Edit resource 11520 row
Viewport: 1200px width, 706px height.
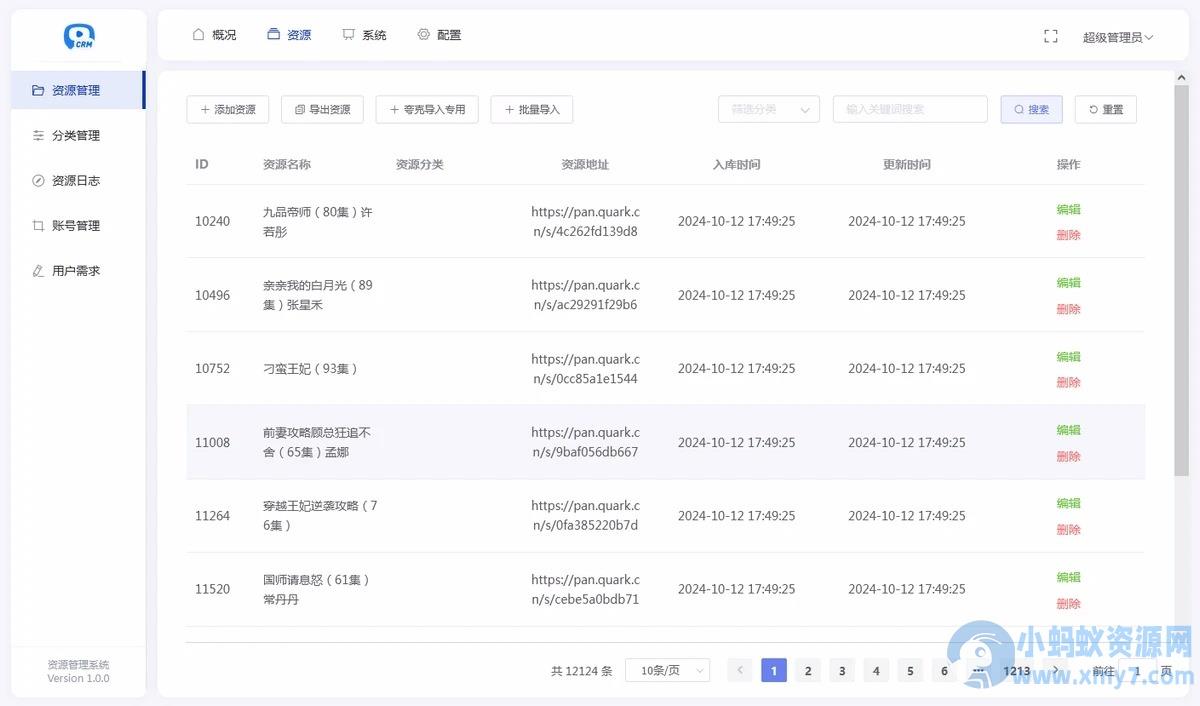(x=1068, y=576)
